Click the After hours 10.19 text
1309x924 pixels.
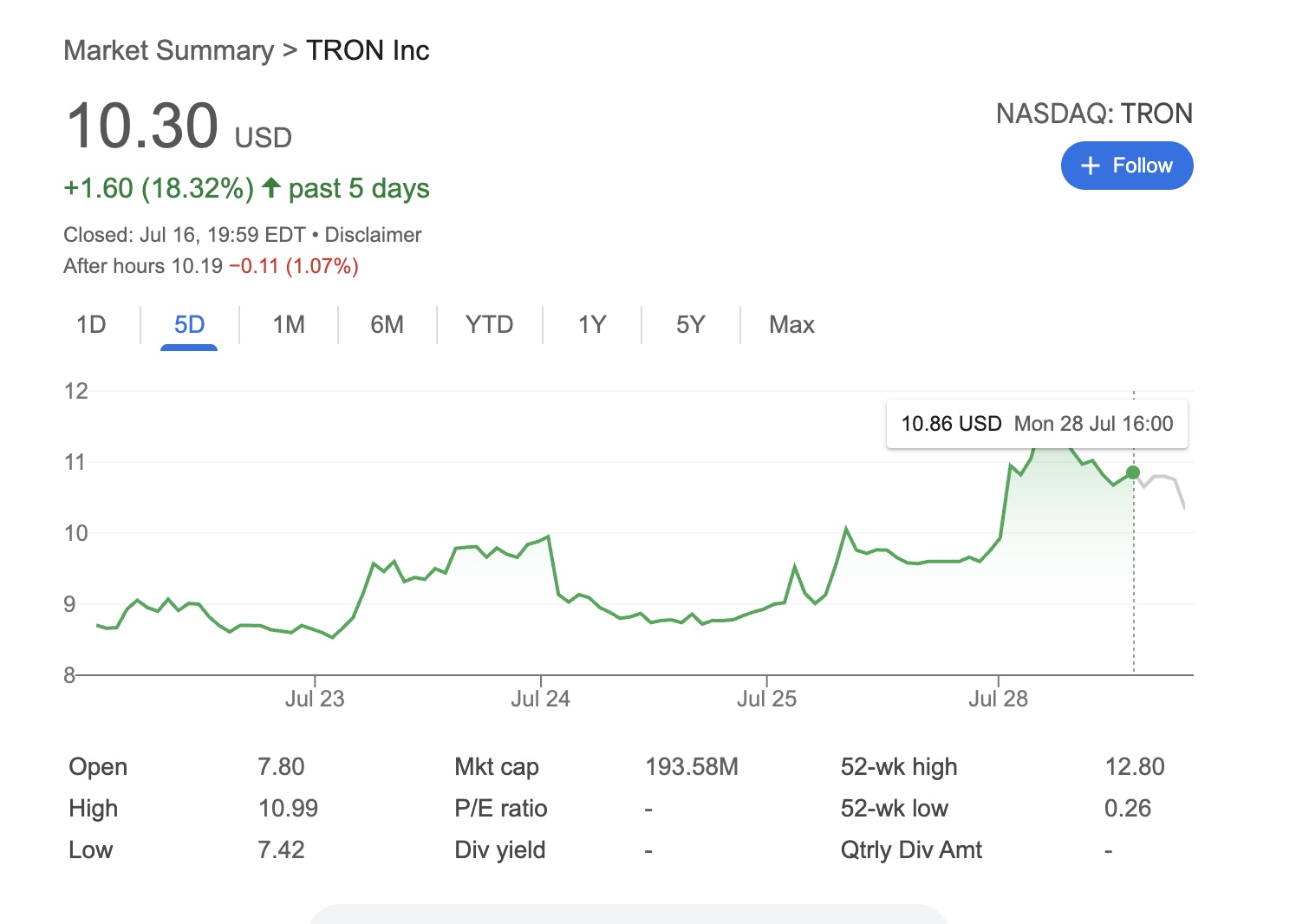[143, 266]
